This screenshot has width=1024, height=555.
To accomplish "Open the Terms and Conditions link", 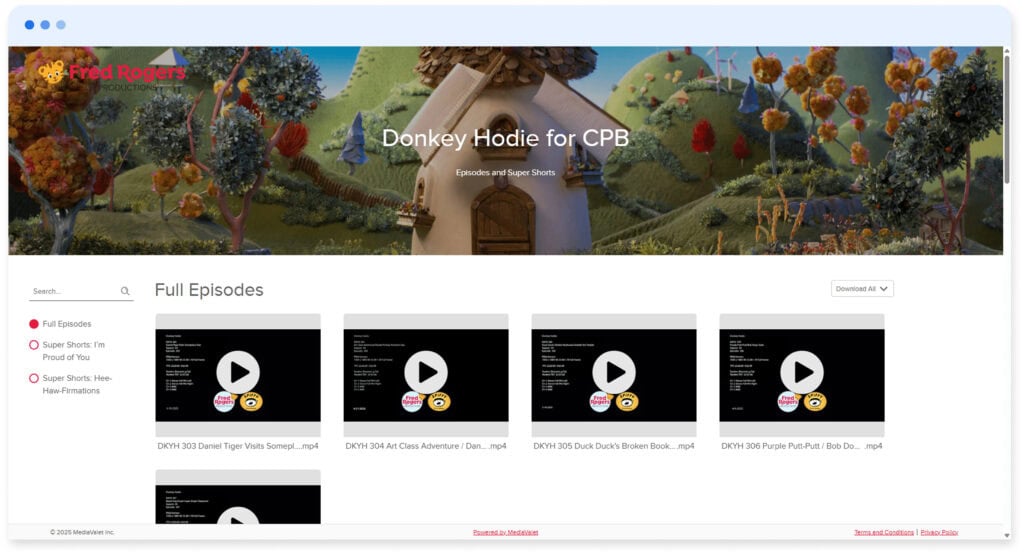I will tap(883, 532).
